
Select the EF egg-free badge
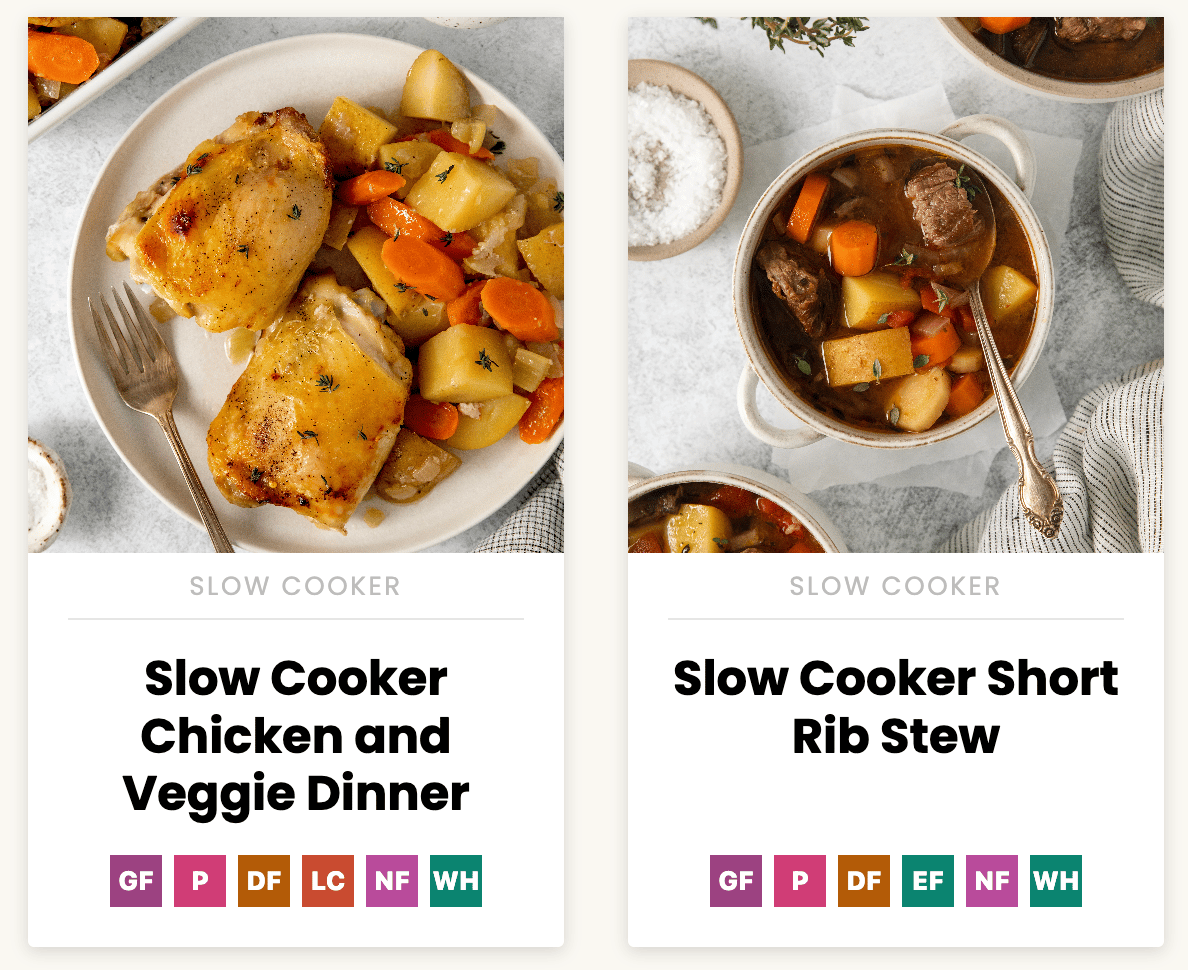[928, 881]
